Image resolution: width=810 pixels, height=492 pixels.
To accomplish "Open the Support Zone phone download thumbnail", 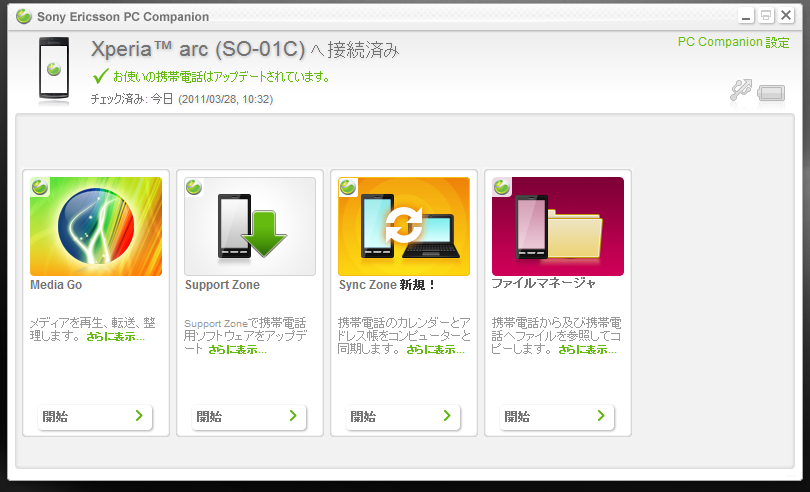I will tap(250, 226).
